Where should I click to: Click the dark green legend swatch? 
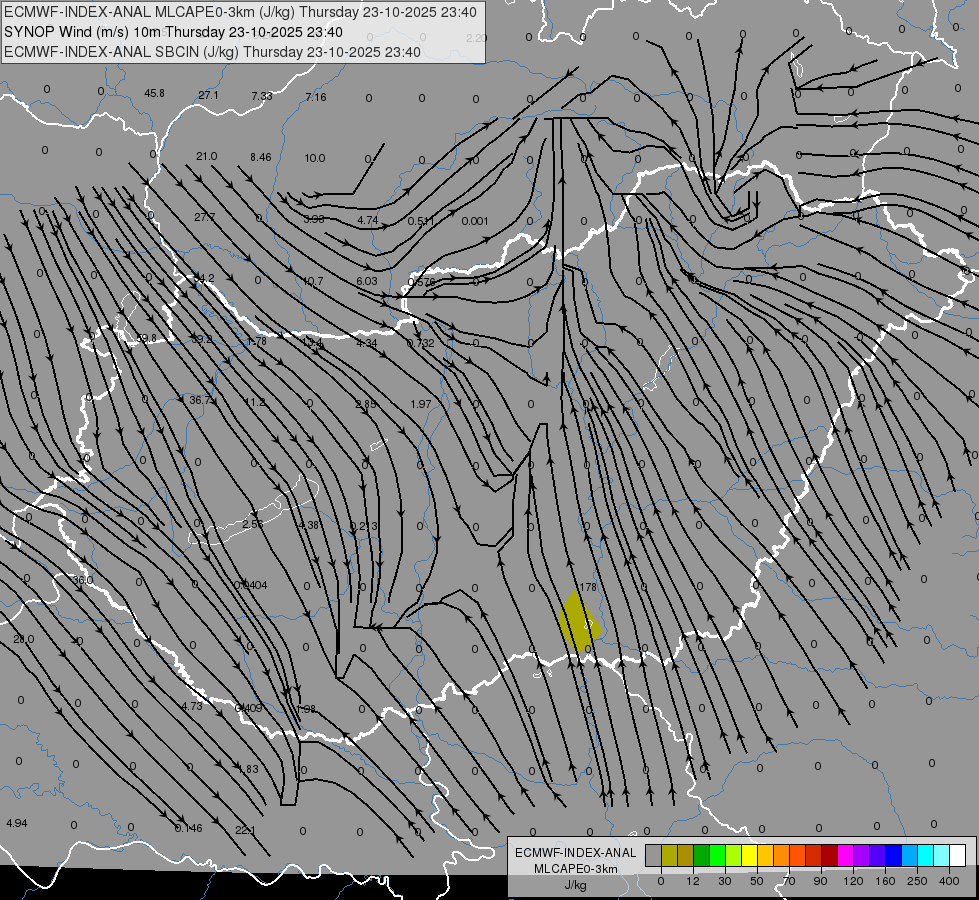[x=701, y=855]
